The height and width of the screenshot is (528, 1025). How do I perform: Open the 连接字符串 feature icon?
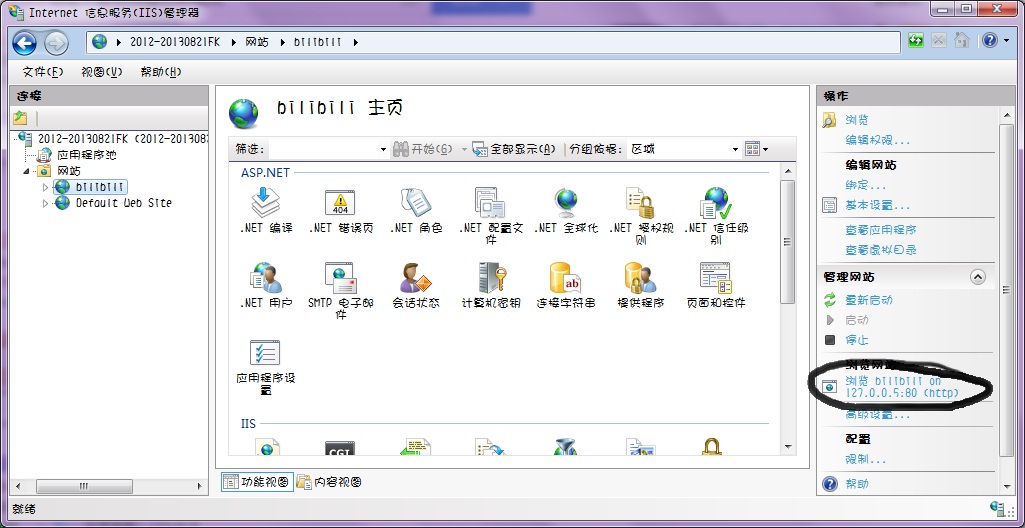(565, 277)
